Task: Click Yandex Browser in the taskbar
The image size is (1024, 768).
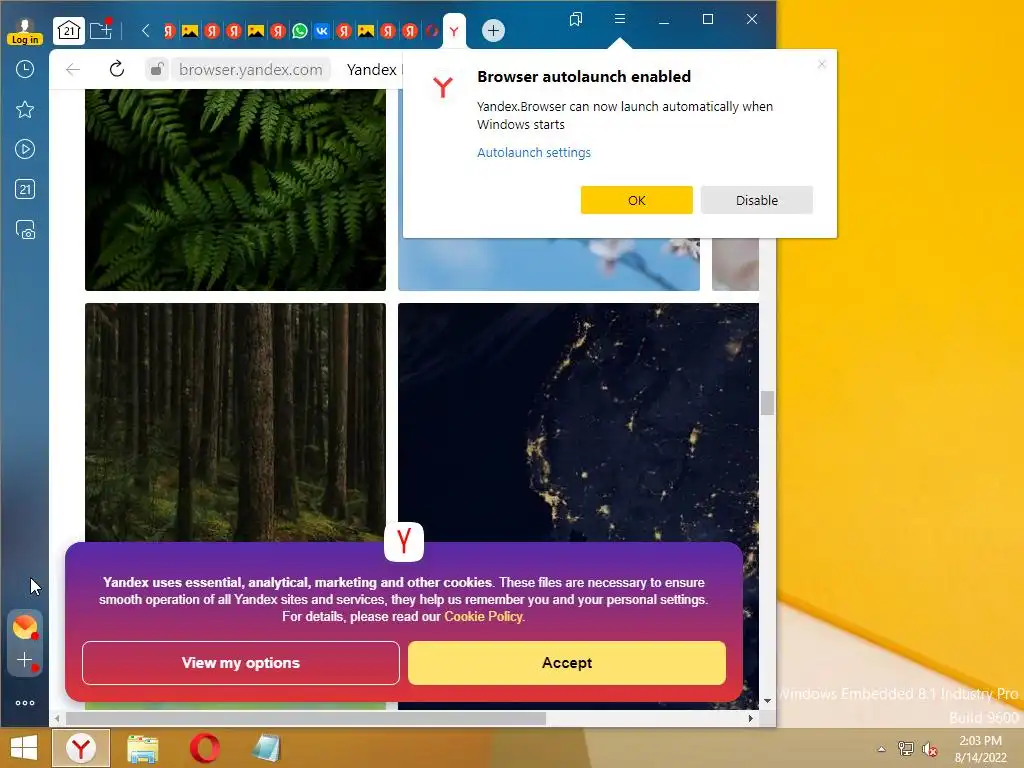Action: pos(81,748)
